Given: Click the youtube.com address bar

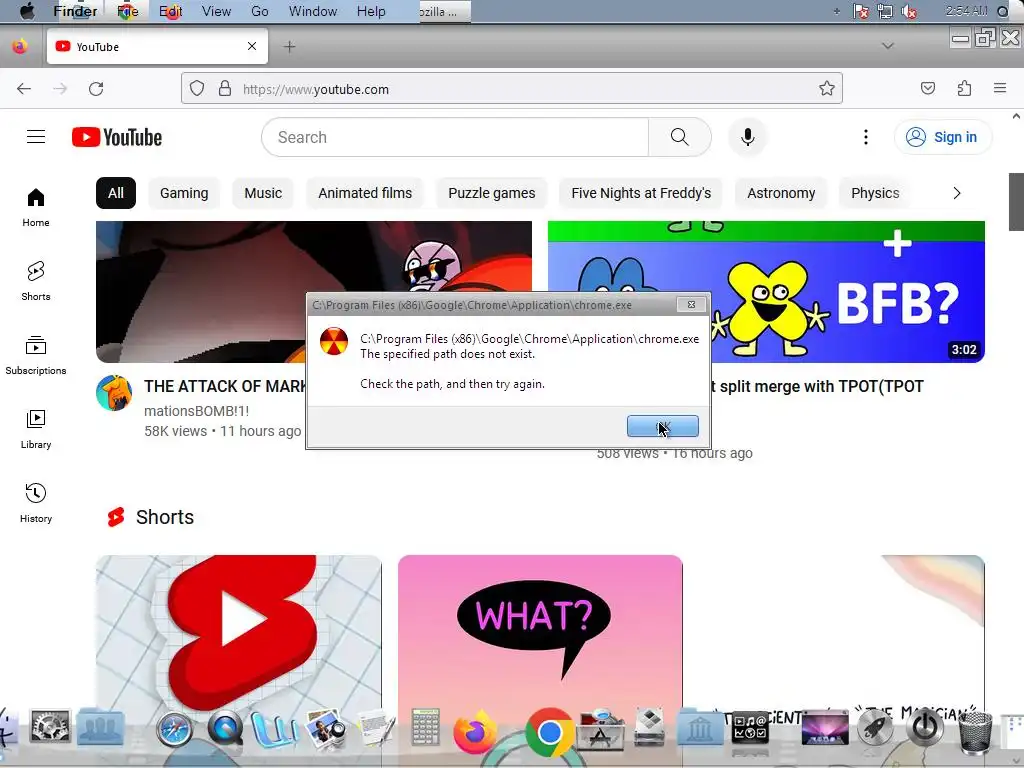Looking at the screenshot, I should (x=512, y=89).
